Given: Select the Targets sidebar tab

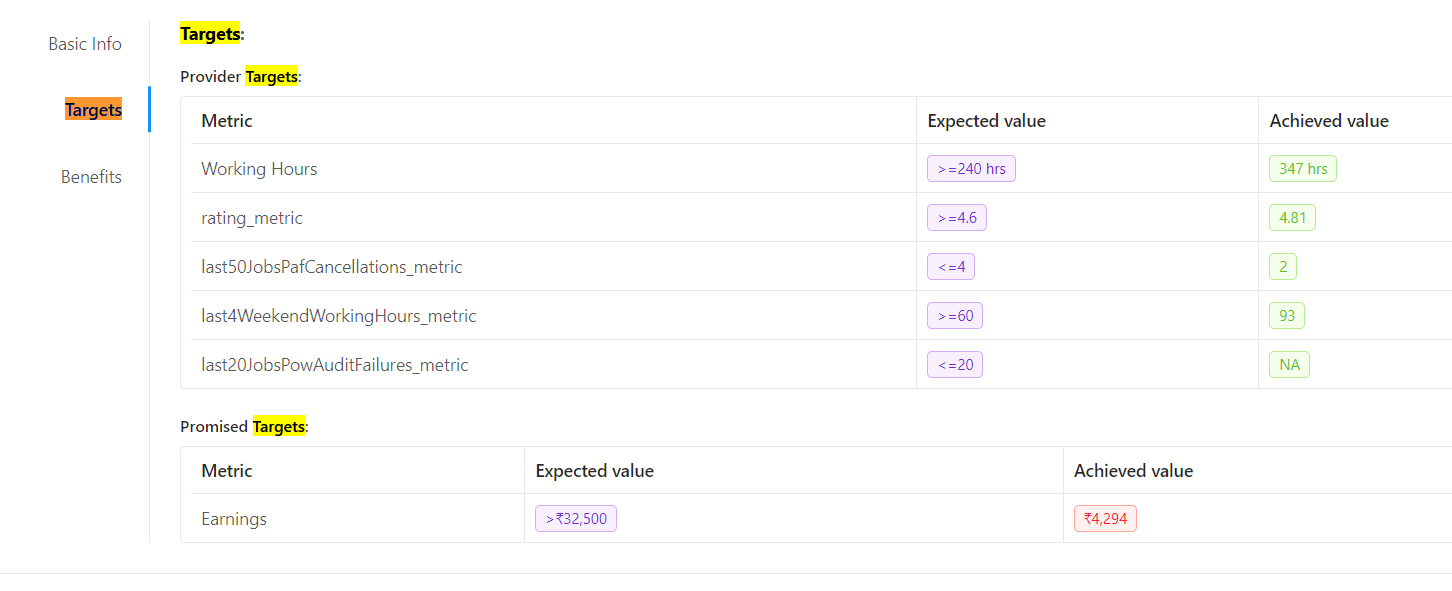Looking at the screenshot, I should point(93,110).
